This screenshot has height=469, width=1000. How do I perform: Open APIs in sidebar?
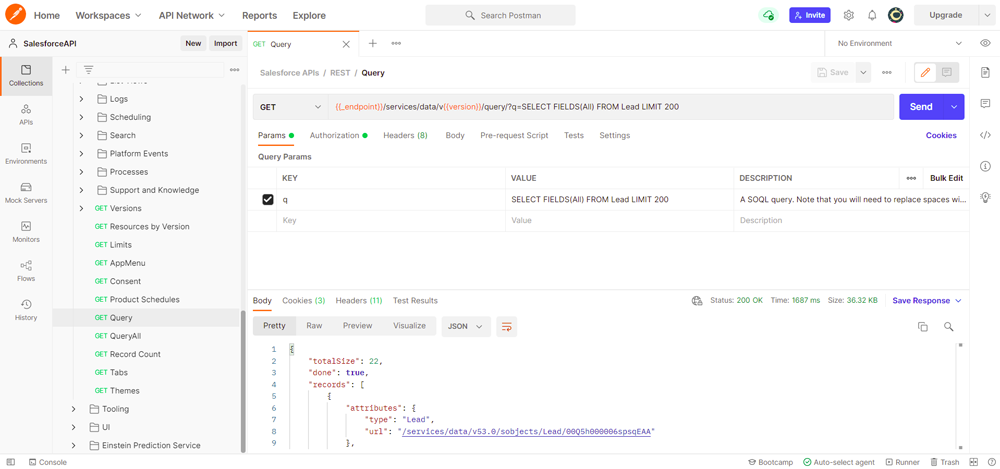pos(26,115)
